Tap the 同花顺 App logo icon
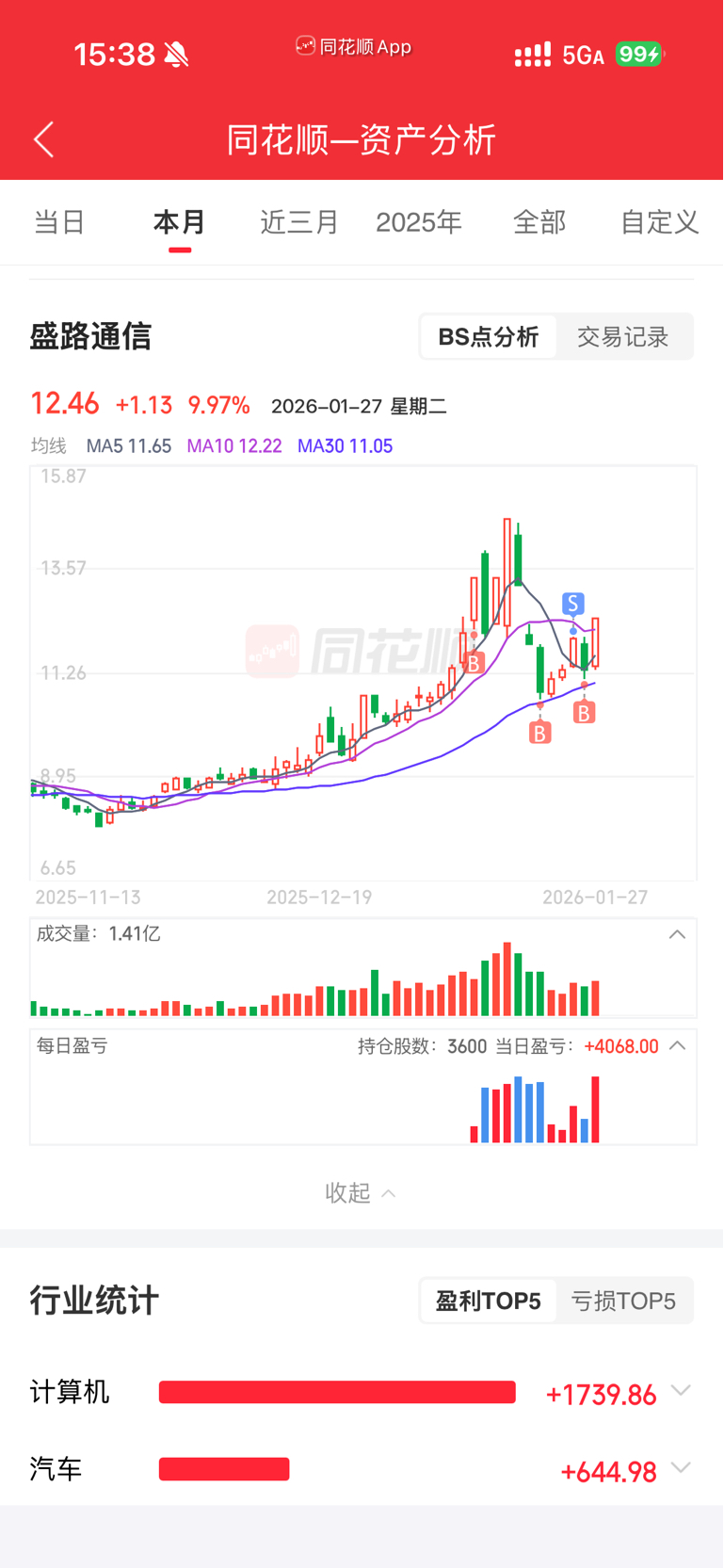The height and width of the screenshot is (1568, 724). click(305, 45)
